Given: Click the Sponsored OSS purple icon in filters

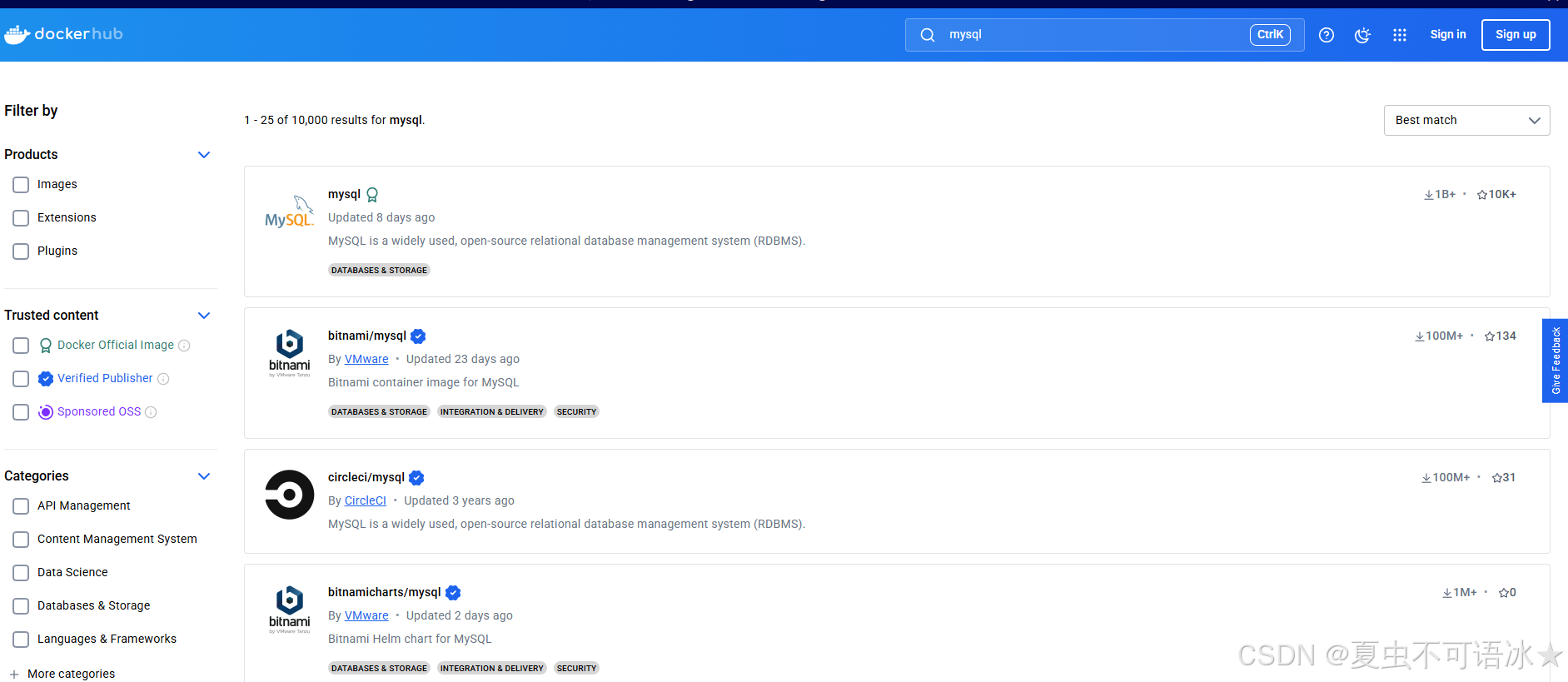Looking at the screenshot, I should (46, 412).
